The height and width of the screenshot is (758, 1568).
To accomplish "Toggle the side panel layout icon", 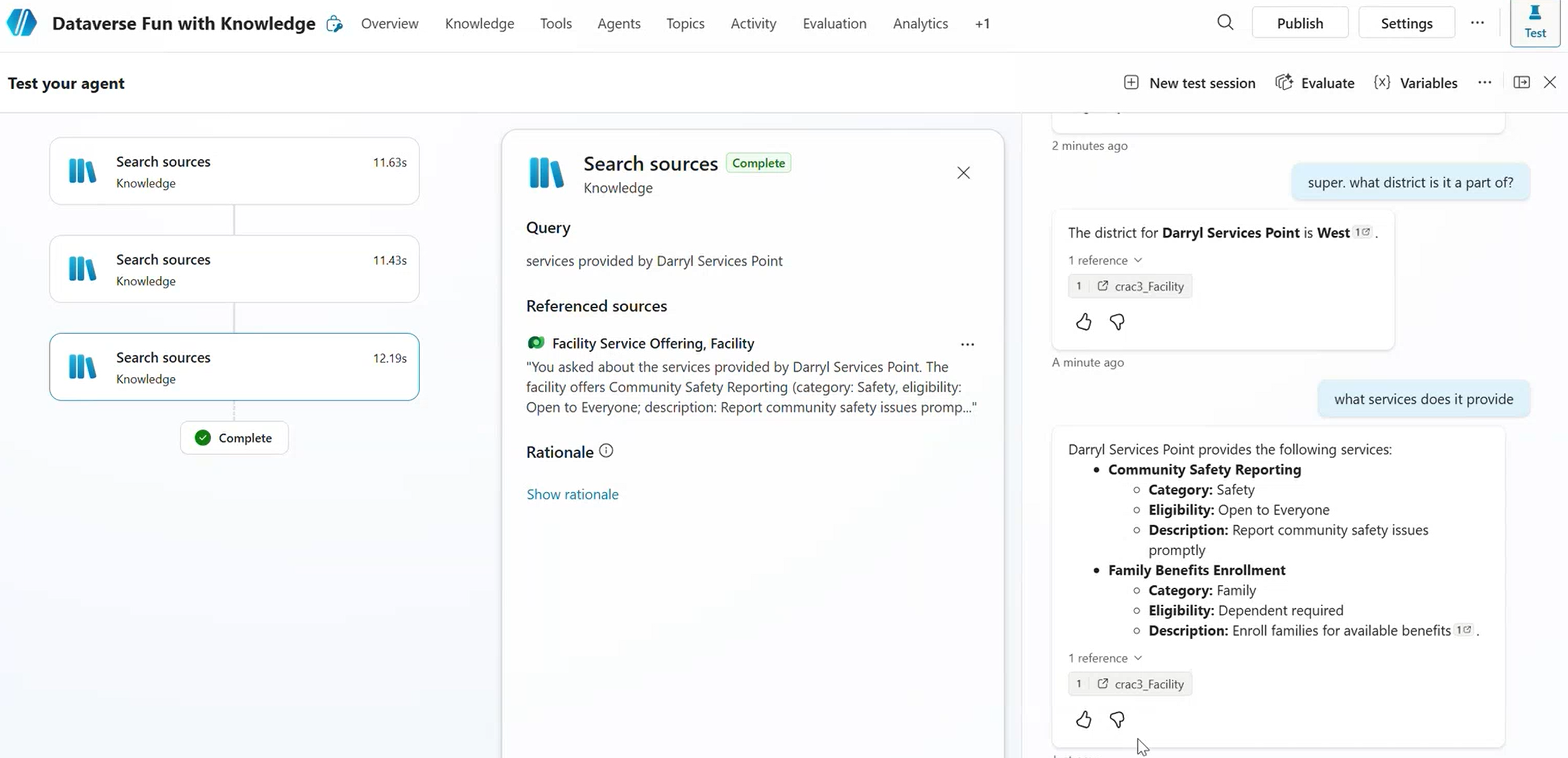I will click(x=1521, y=82).
